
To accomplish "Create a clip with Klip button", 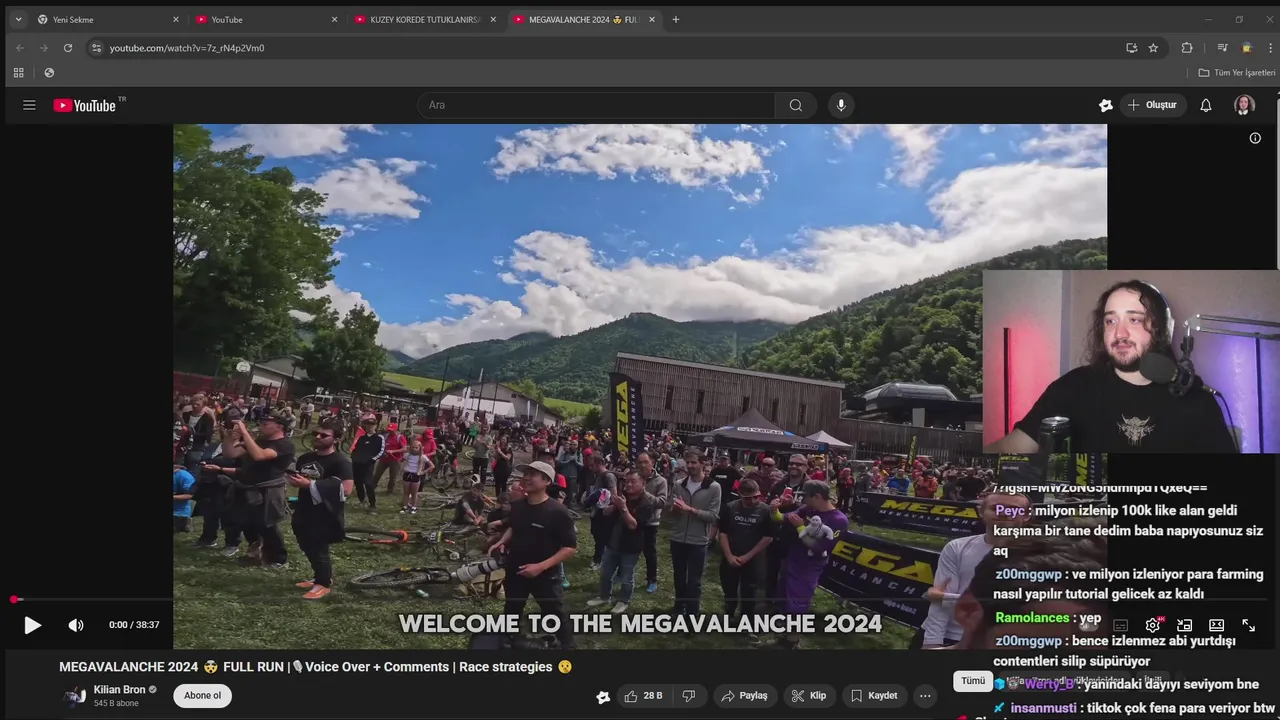I will pyautogui.click(x=810, y=696).
